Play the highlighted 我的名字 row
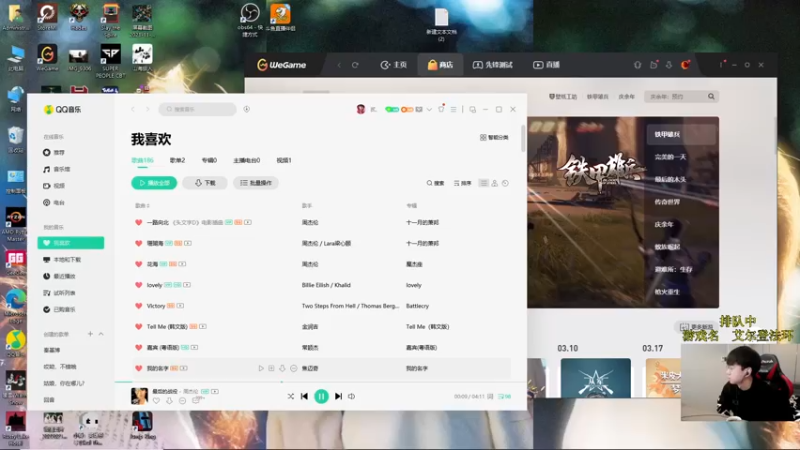The height and width of the screenshot is (450, 800). (x=261, y=368)
